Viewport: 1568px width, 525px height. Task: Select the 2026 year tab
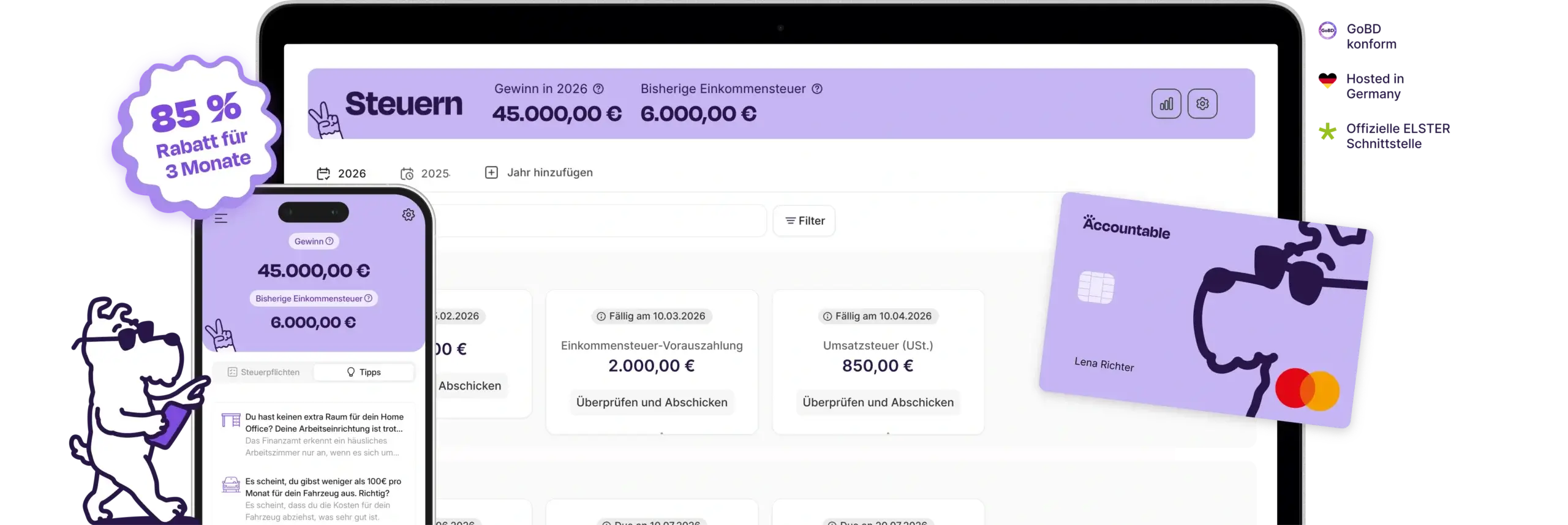341,173
